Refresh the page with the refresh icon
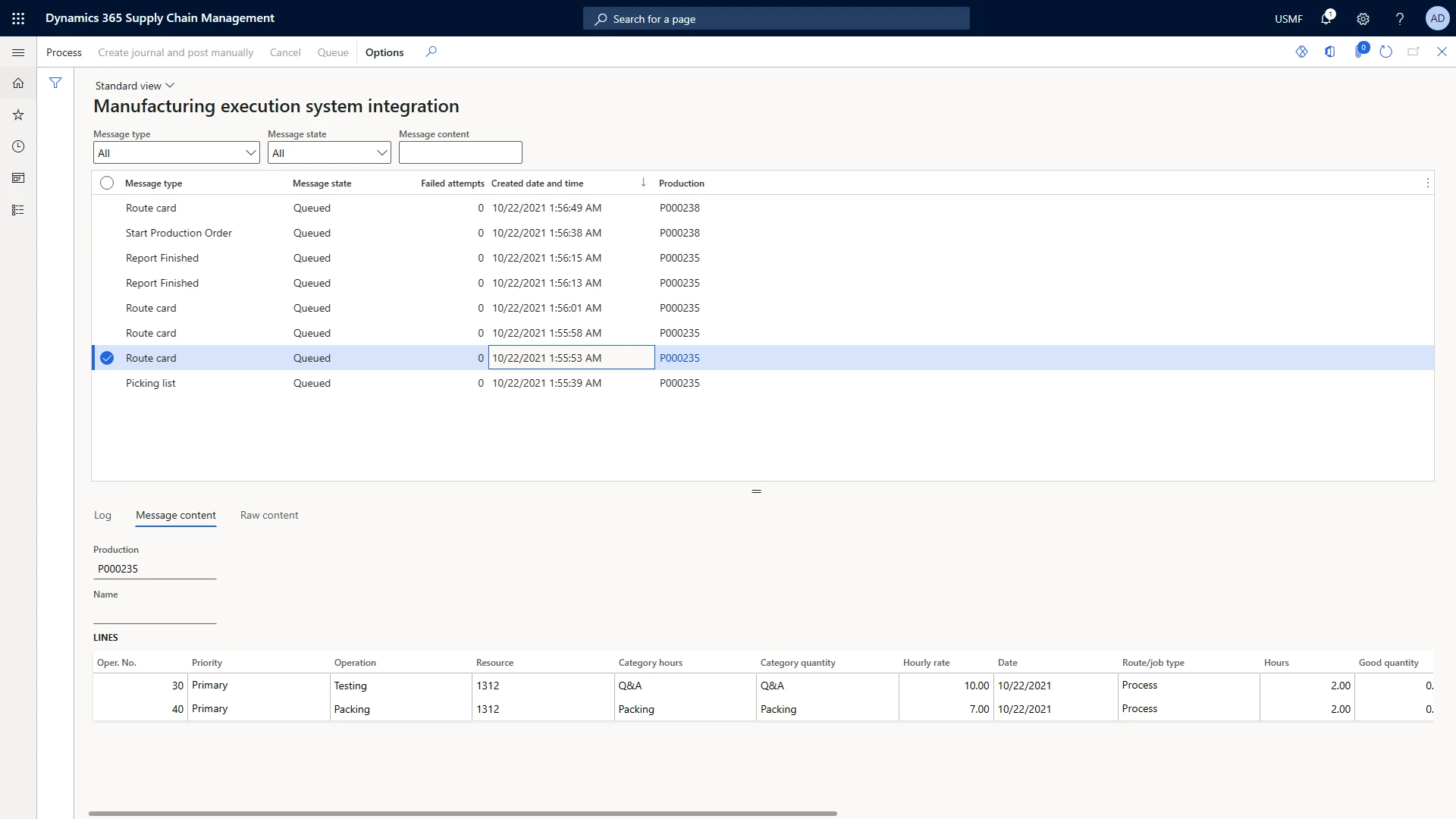The height and width of the screenshot is (819, 1456). (x=1386, y=52)
